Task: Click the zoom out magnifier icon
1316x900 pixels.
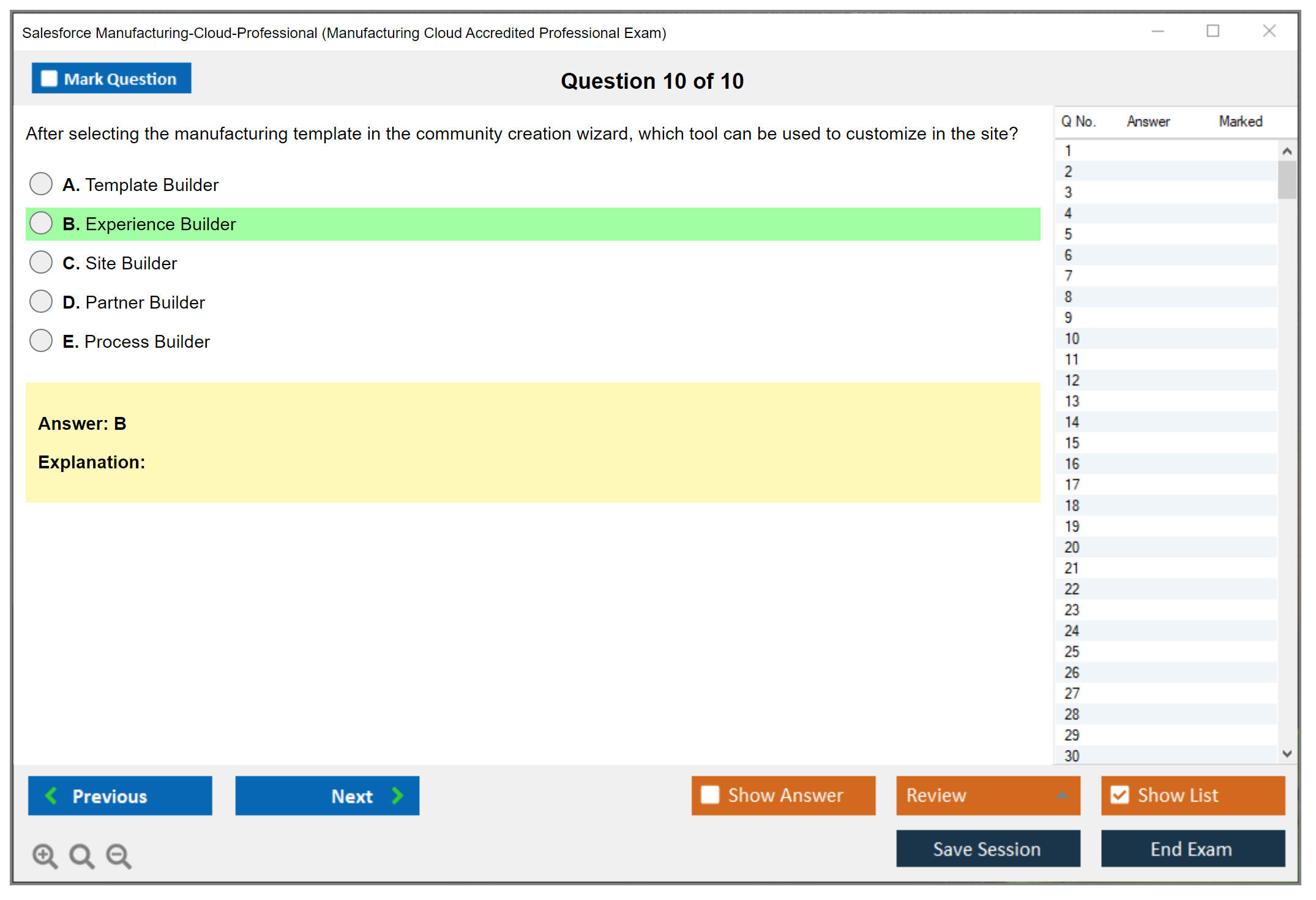Action: pos(118,855)
